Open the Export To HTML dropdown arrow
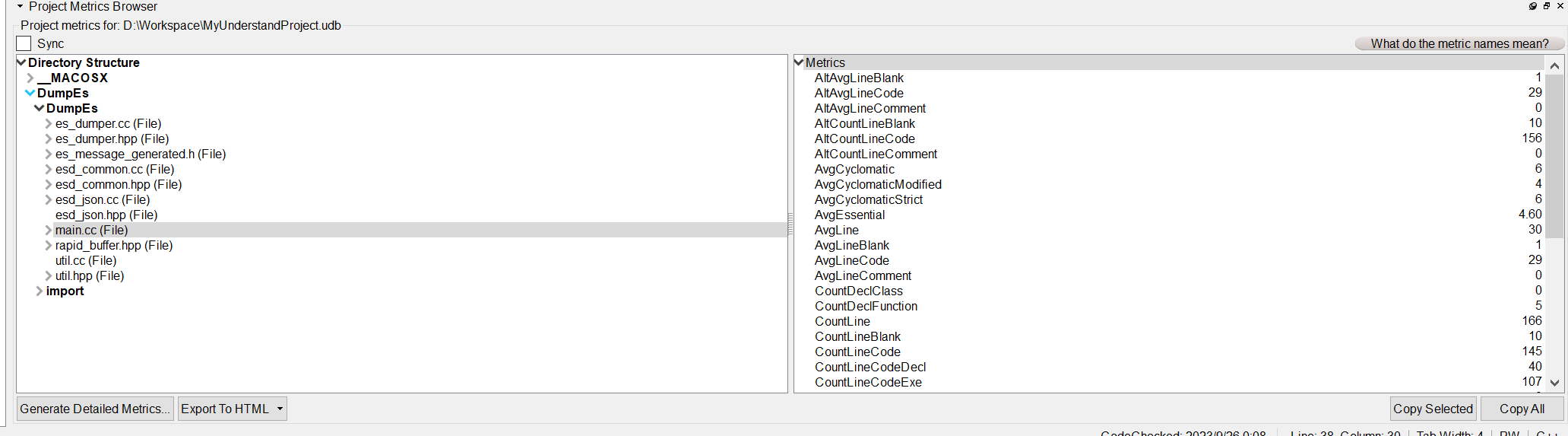Screen dimensions: 1568x436 (280, 409)
